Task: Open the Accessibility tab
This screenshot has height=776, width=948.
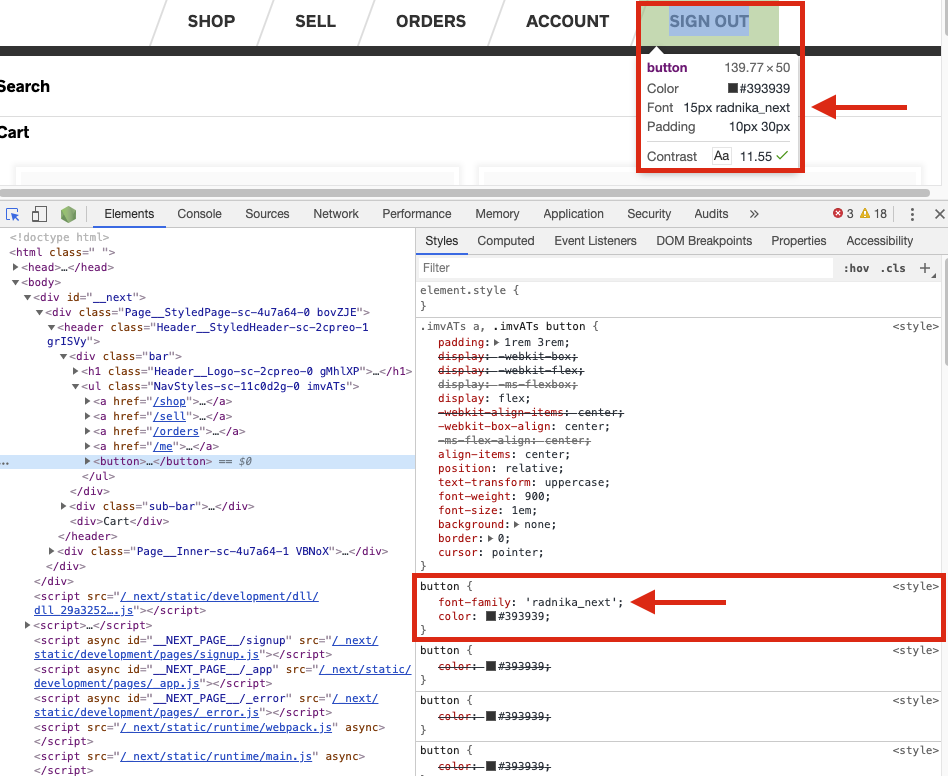Action: pyautogui.click(x=880, y=241)
